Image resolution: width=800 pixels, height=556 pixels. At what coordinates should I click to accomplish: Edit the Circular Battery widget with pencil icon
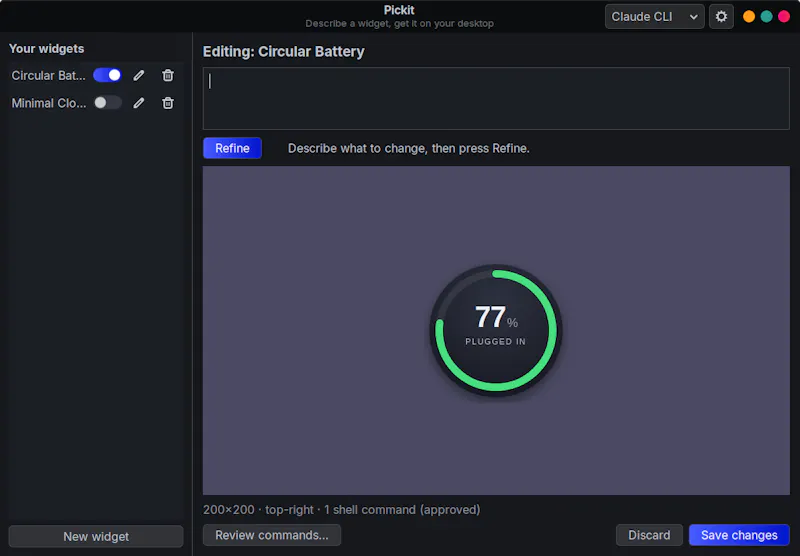(x=139, y=75)
